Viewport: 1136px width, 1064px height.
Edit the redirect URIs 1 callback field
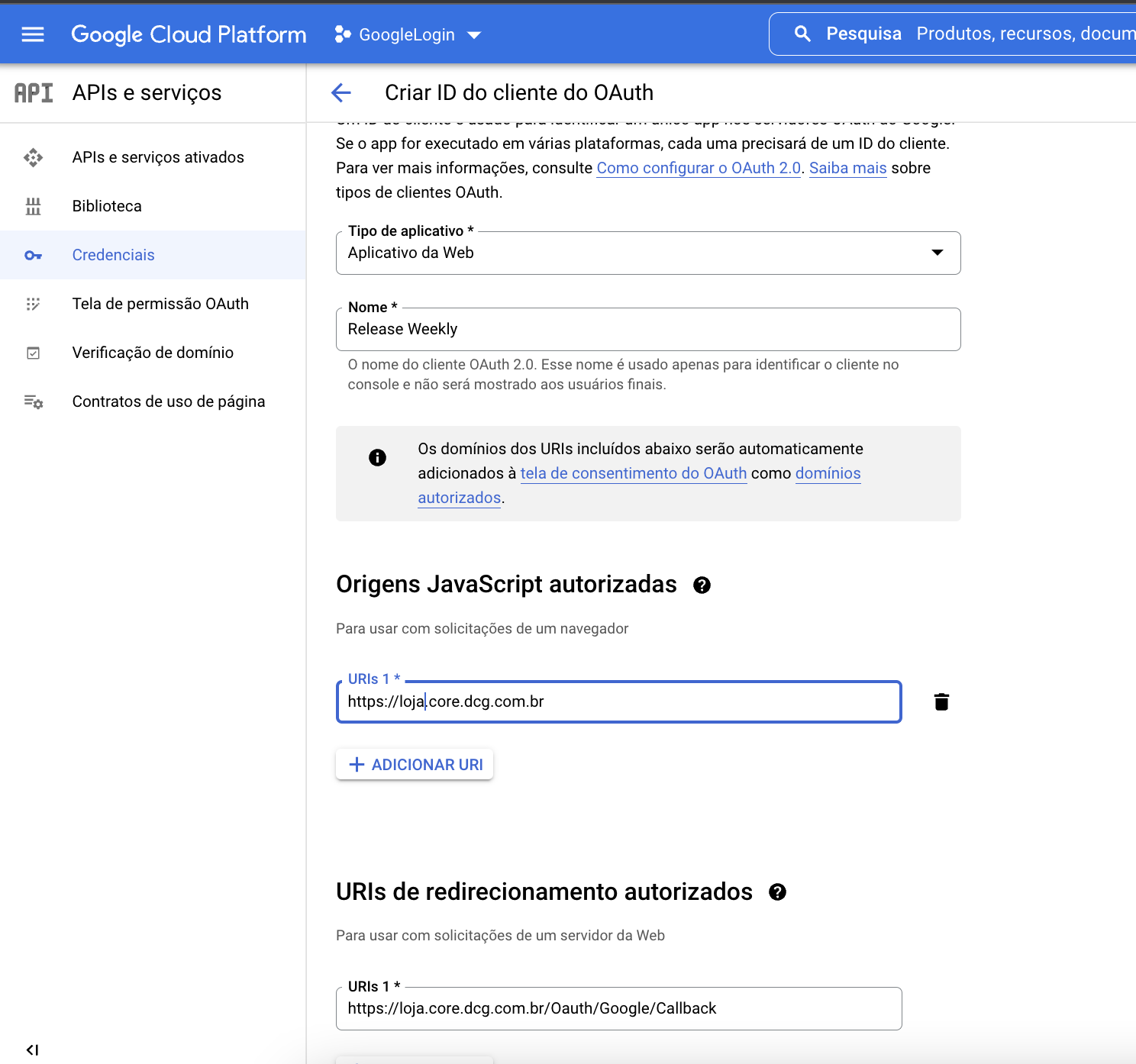tap(619, 1008)
